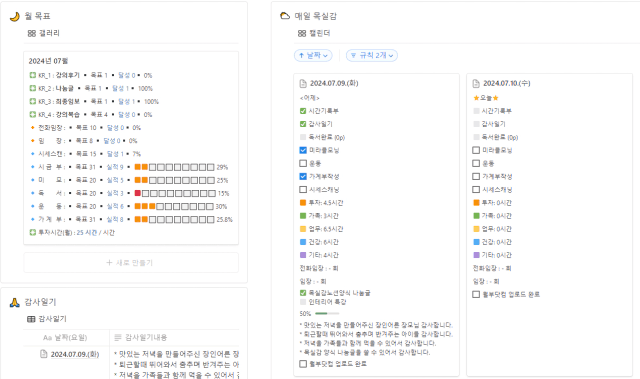Click the gratitude text cell in the table
The width and height of the screenshot is (640, 379).
pyautogui.click(x=175, y=363)
